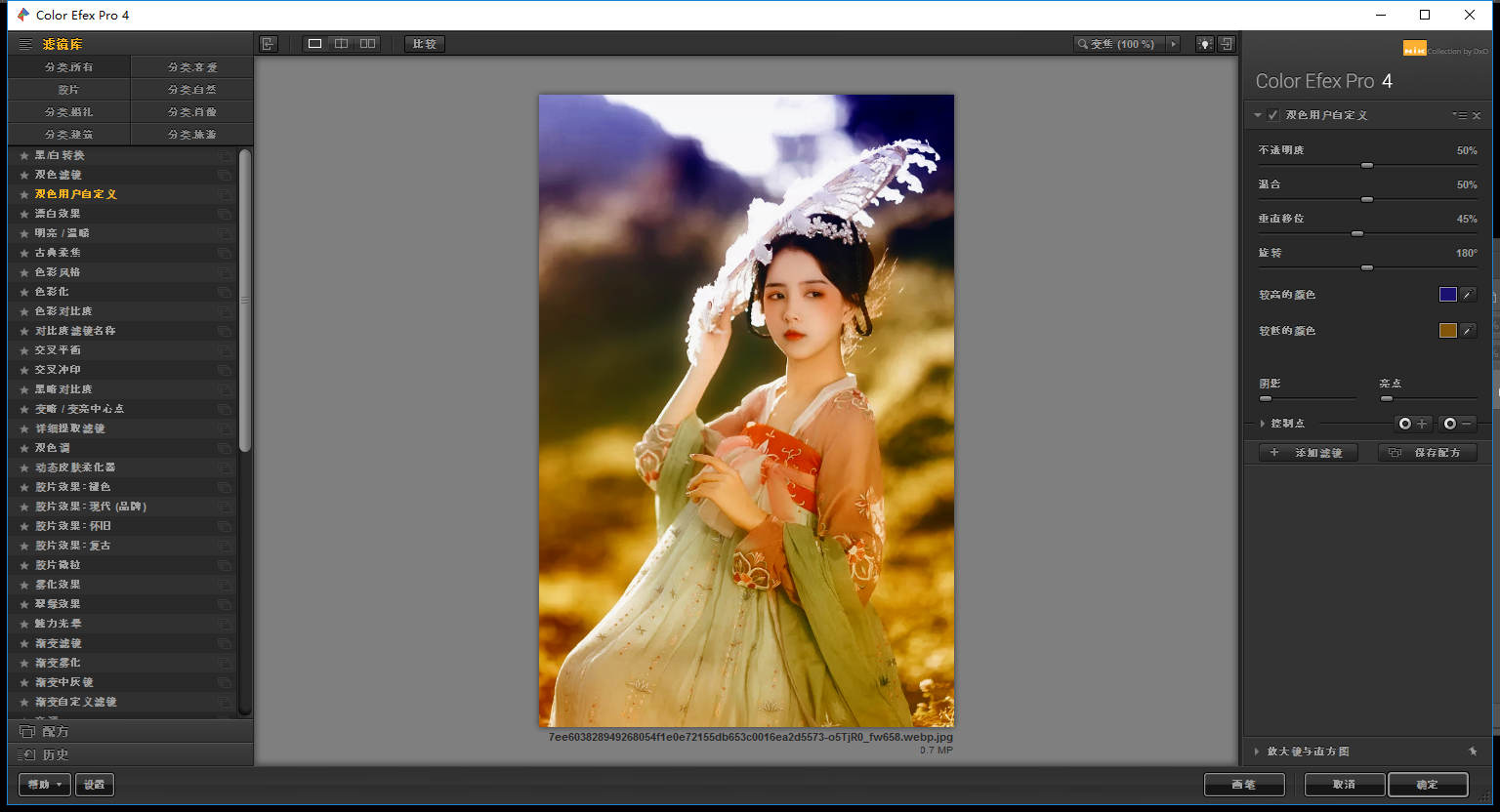Select the 分类.肖像 category tab
Image resolution: width=1500 pixels, height=812 pixels.
click(x=192, y=112)
